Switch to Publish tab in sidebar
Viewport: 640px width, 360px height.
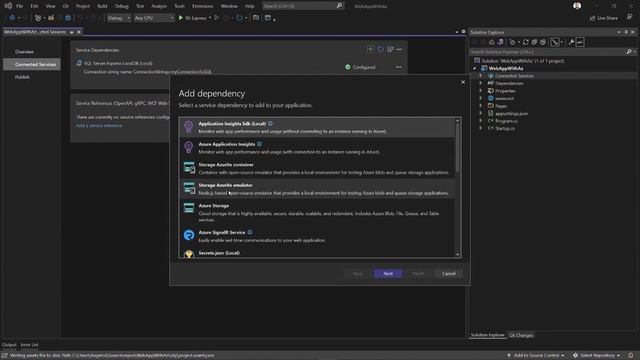coord(22,77)
